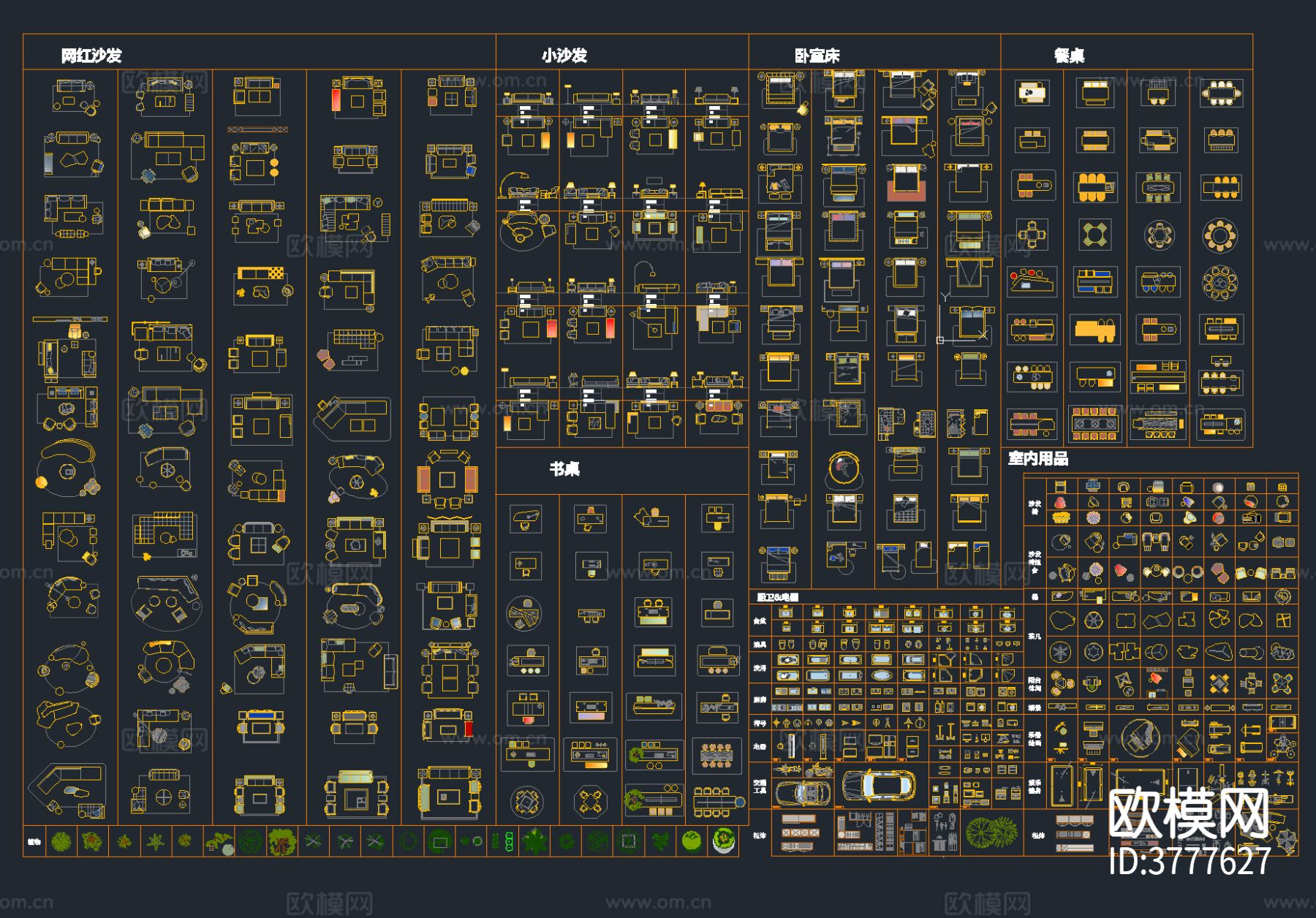Click the 台盆 row label

pos(760,621)
